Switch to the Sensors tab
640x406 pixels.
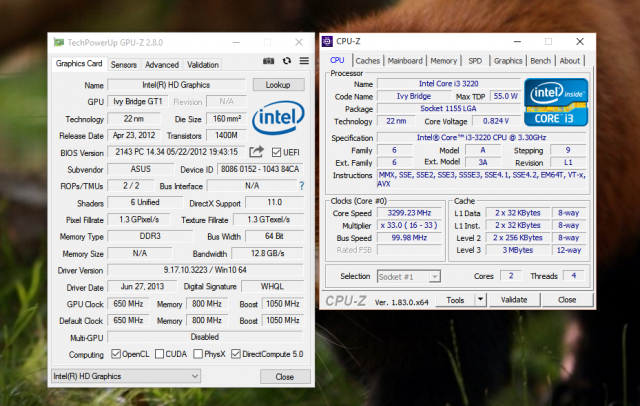(124, 64)
